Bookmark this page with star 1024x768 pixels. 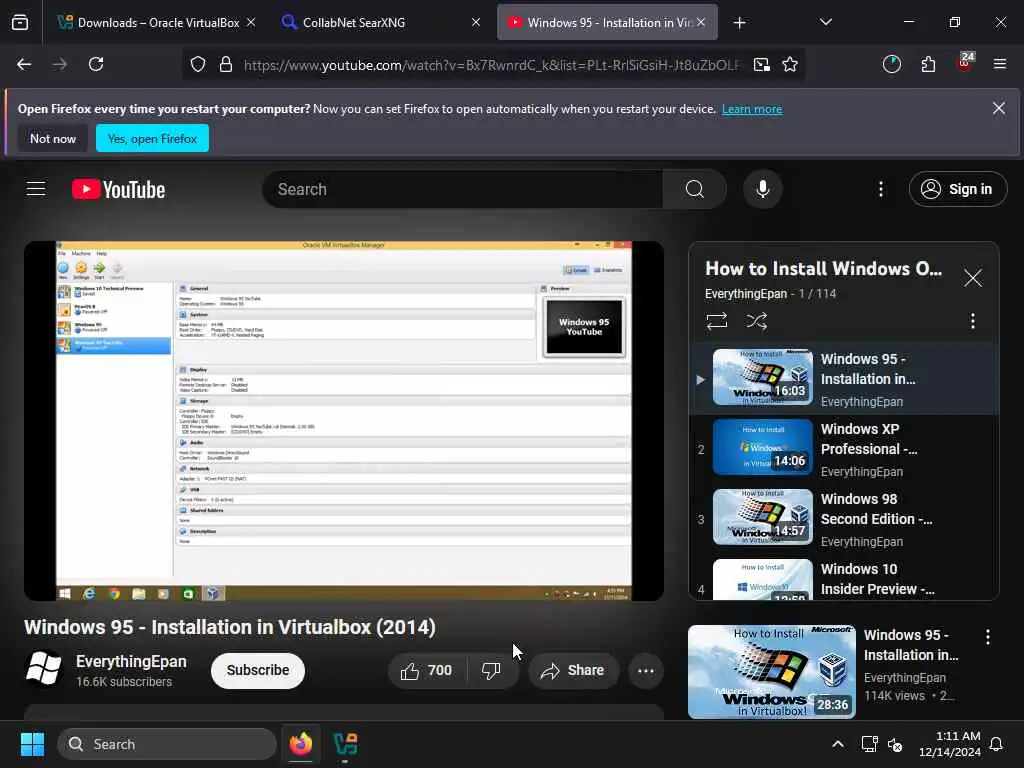790,64
